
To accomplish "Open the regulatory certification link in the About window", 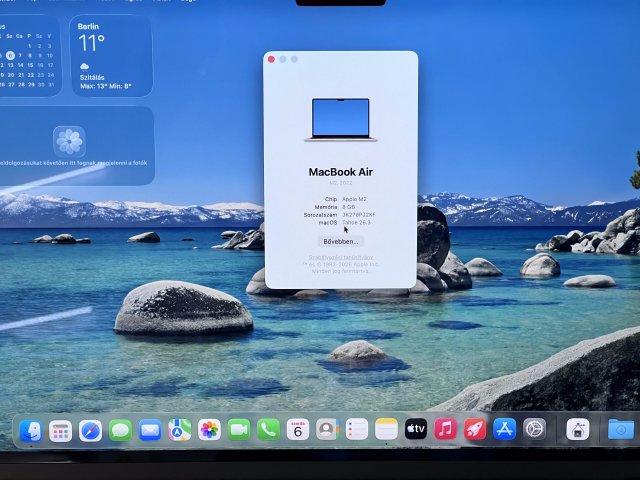I will click(x=340, y=257).
